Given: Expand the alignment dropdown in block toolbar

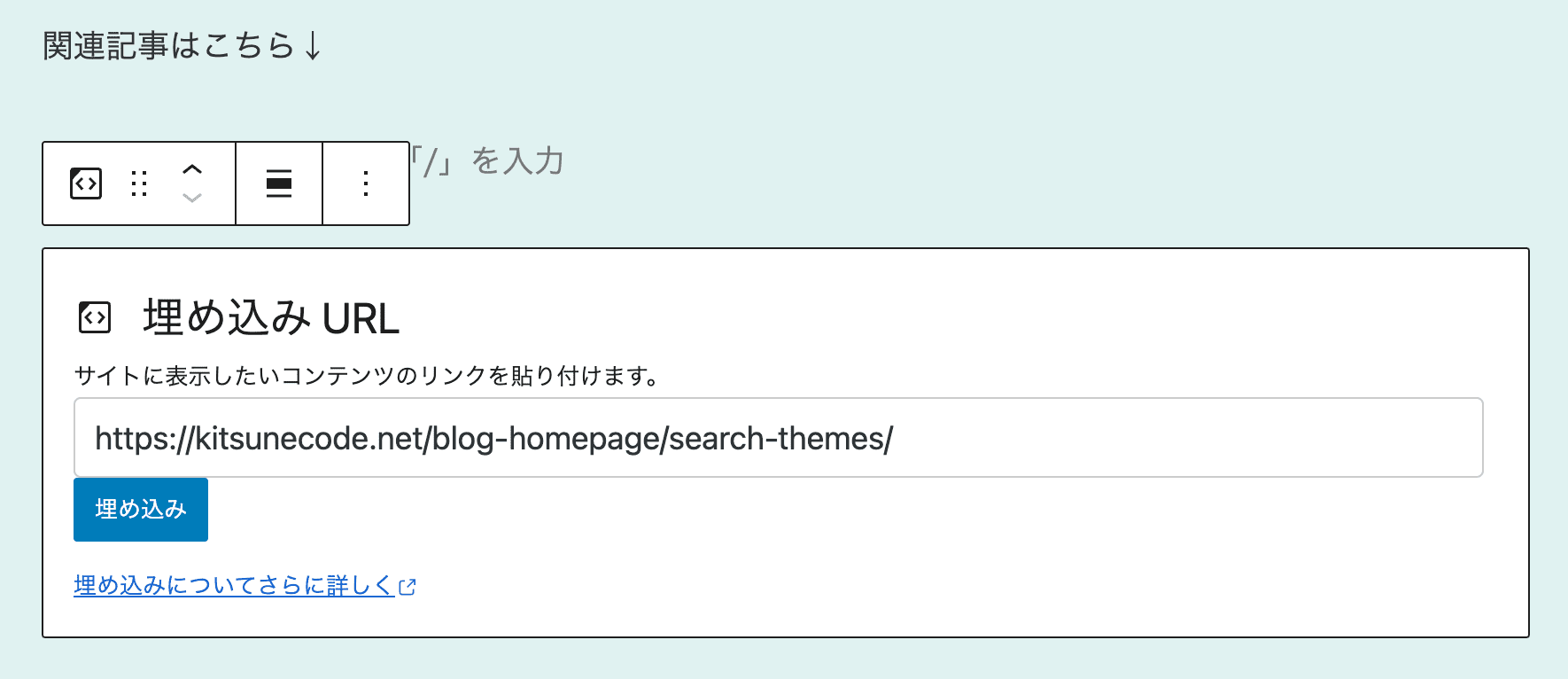Looking at the screenshot, I should (278, 183).
